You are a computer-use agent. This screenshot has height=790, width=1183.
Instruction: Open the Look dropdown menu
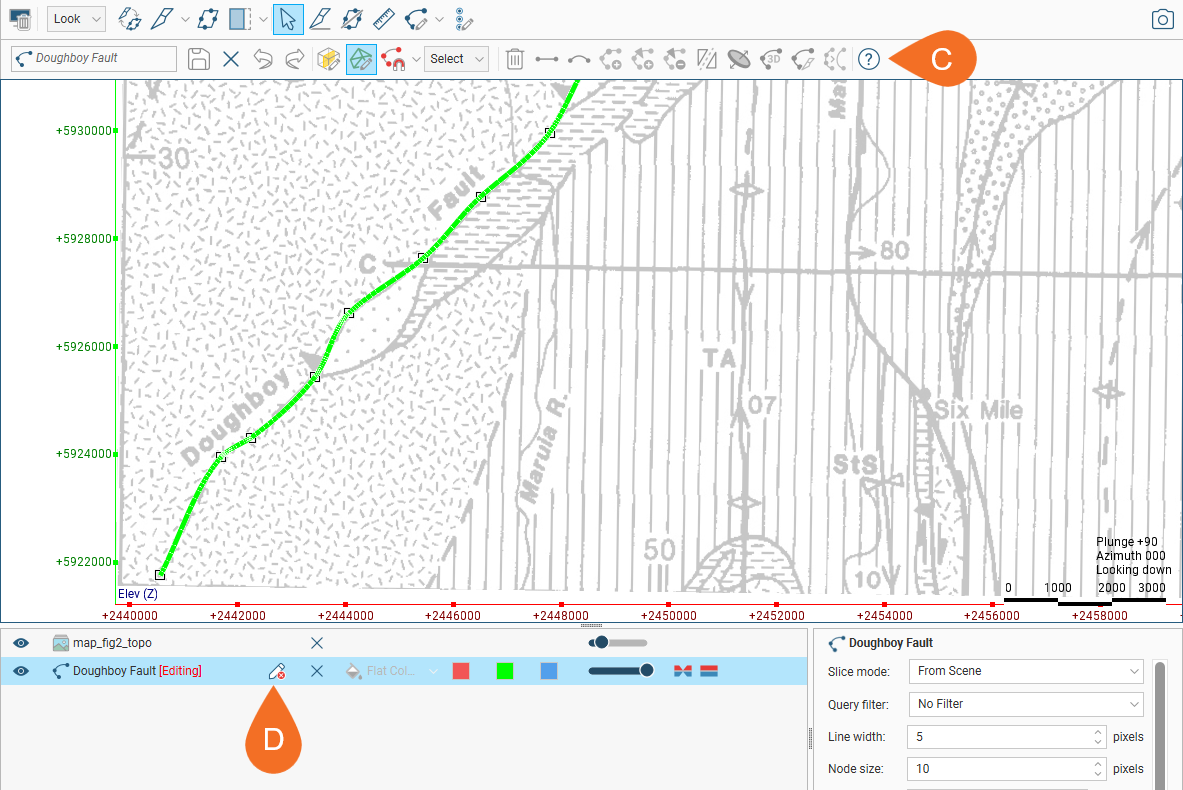point(77,19)
